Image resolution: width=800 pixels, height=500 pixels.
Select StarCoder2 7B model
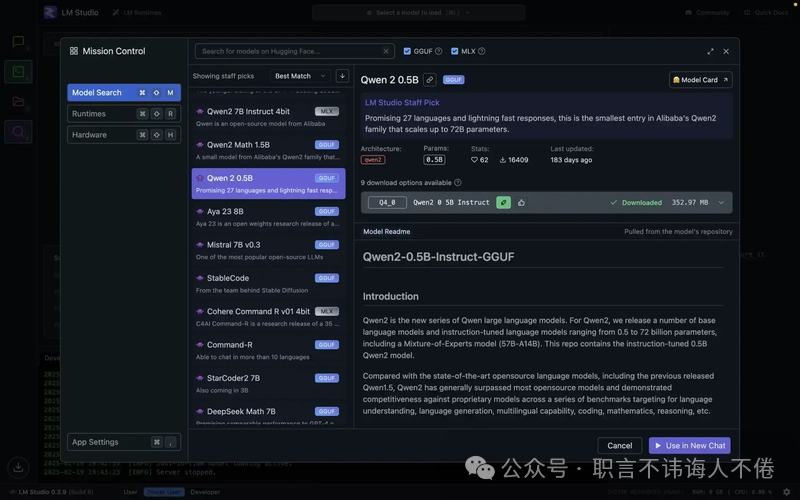pyautogui.click(x=268, y=383)
